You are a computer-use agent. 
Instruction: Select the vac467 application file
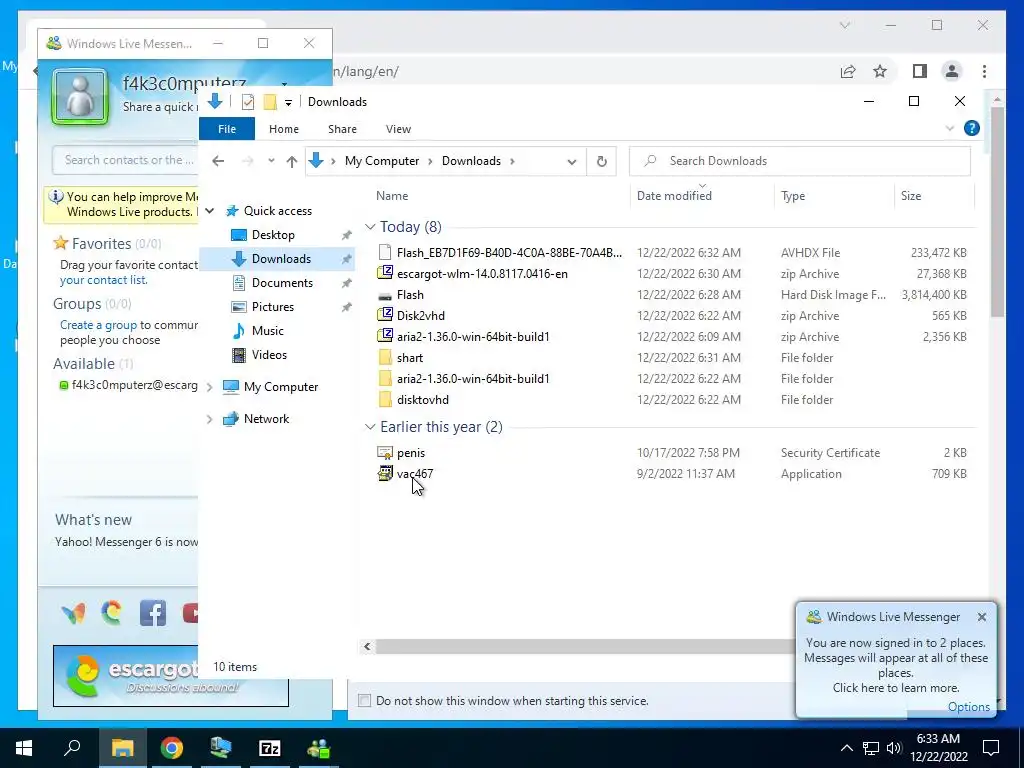click(415, 473)
